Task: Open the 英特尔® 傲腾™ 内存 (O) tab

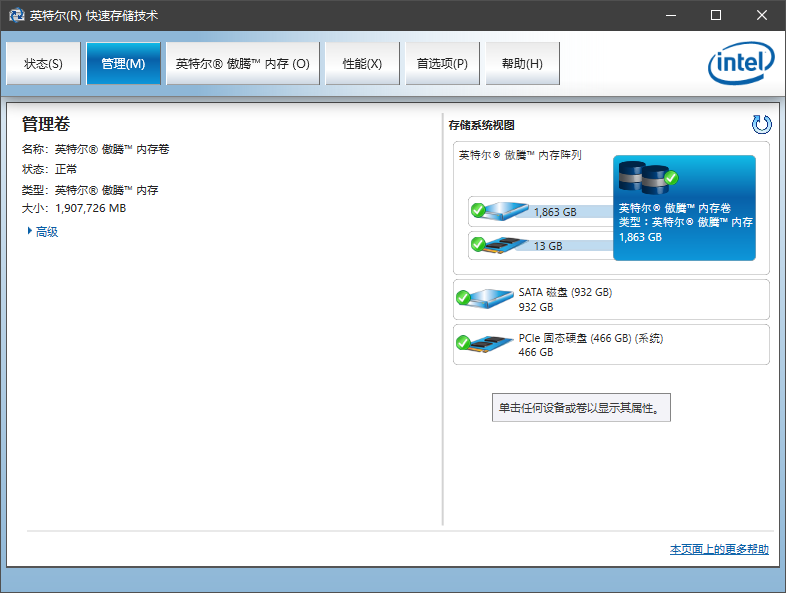Action: tap(243, 64)
